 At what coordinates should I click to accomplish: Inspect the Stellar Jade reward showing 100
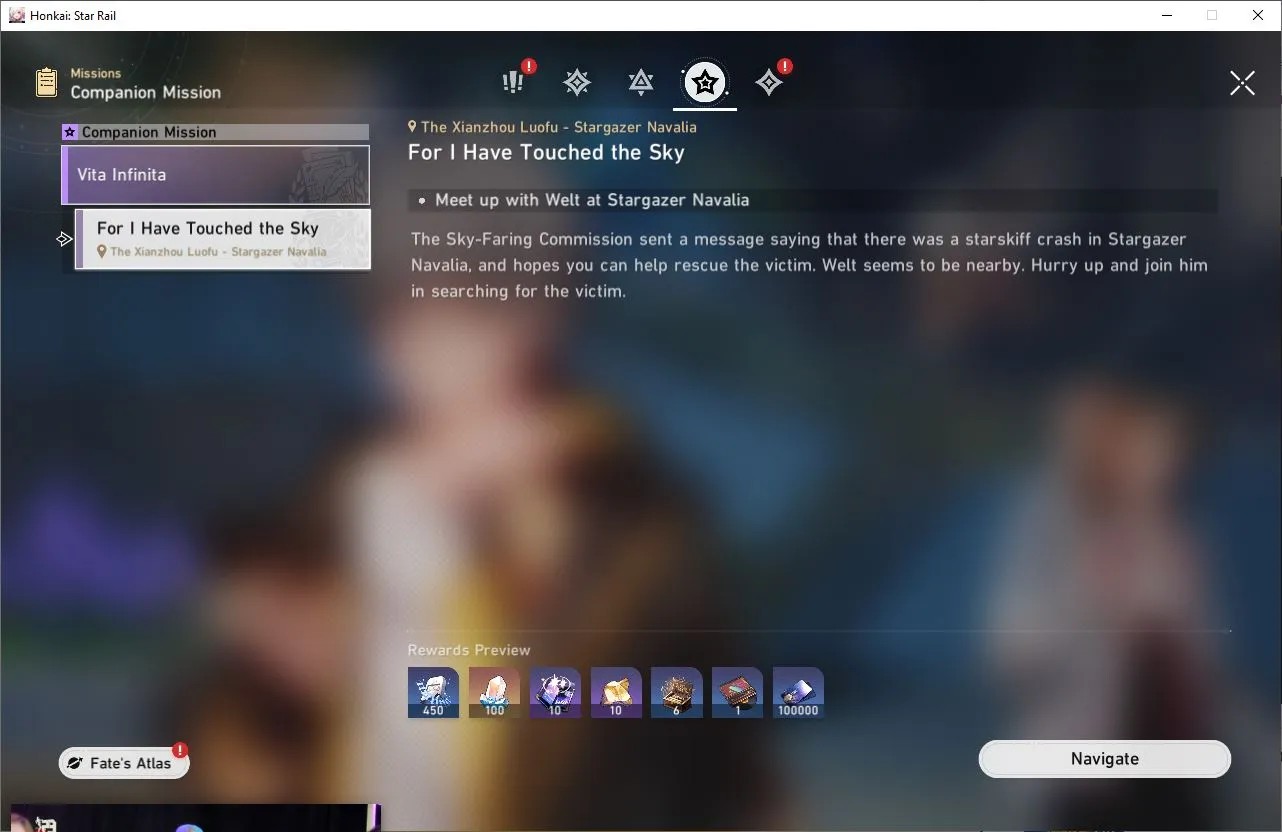[494, 693]
